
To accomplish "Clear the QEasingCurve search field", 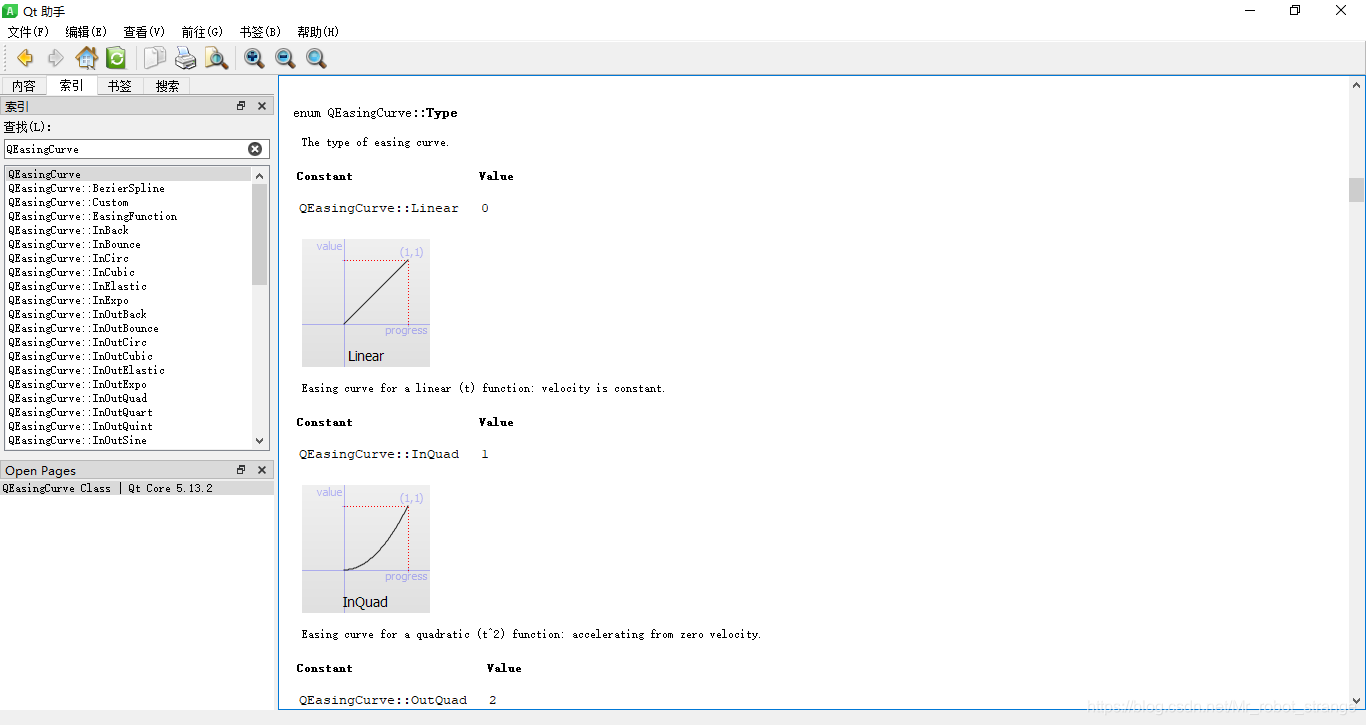I will (255, 149).
